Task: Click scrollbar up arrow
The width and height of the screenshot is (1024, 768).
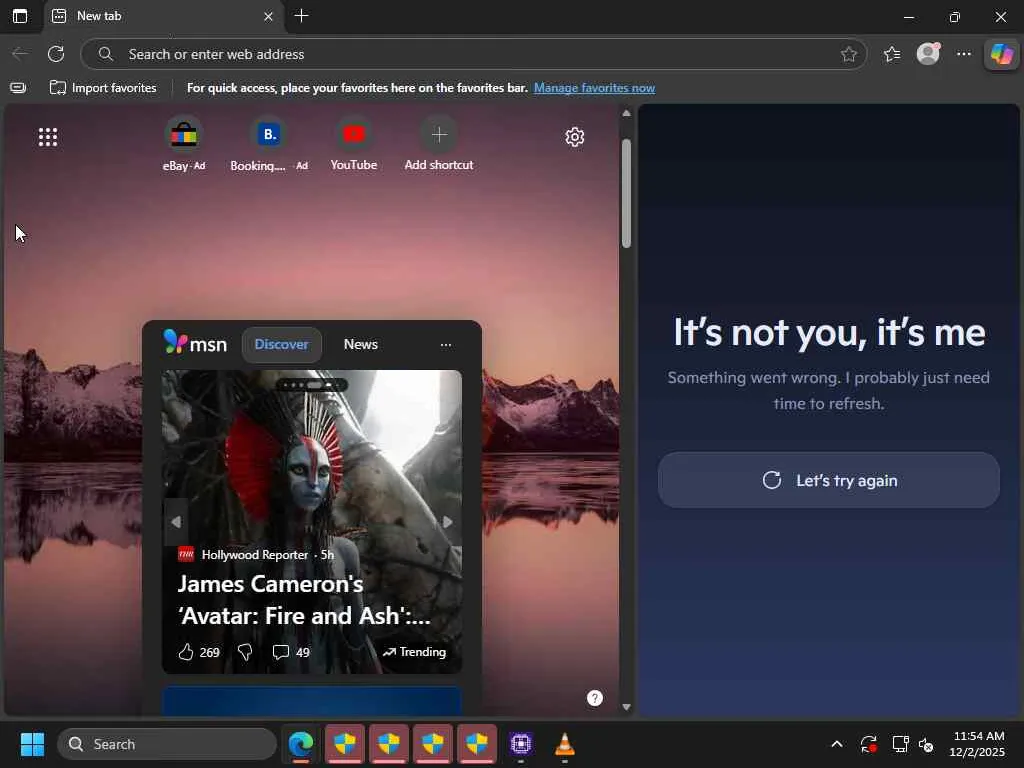Action: point(626,114)
